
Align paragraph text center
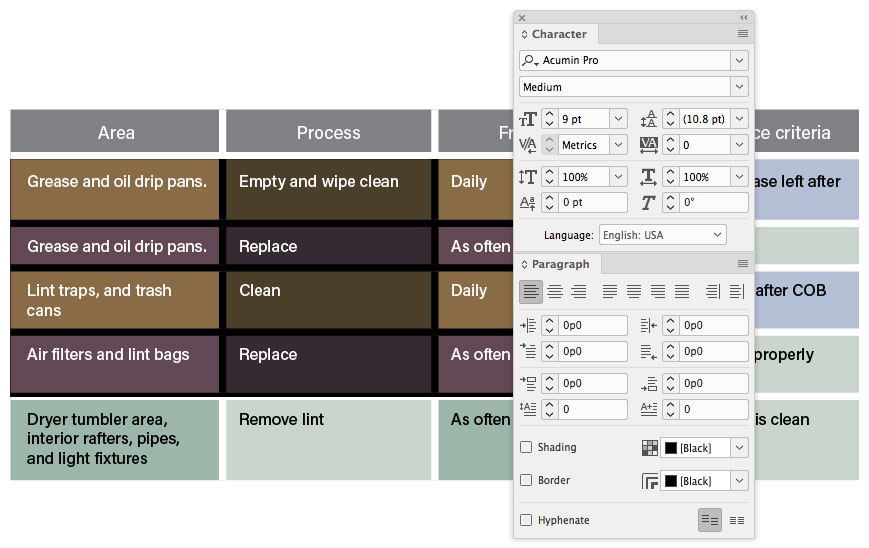[x=555, y=291]
